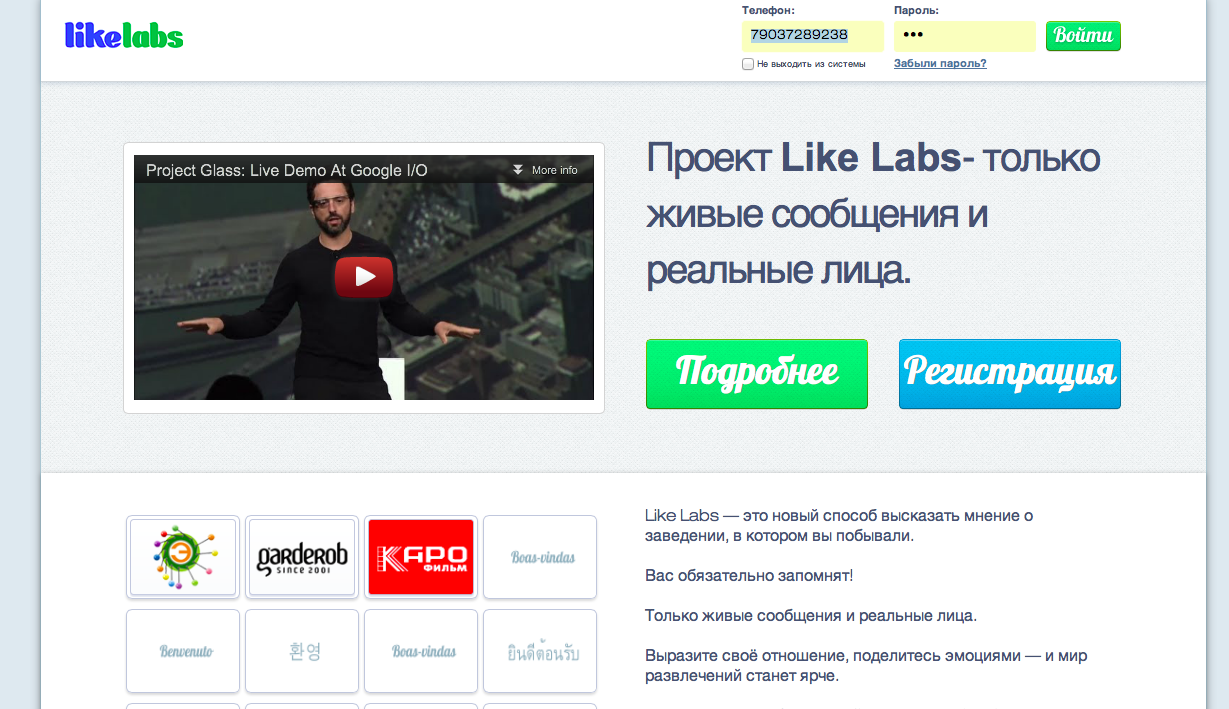This screenshot has height=709, width=1229.
Task: Click the green Подробнее button
Action: coord(757,374)
